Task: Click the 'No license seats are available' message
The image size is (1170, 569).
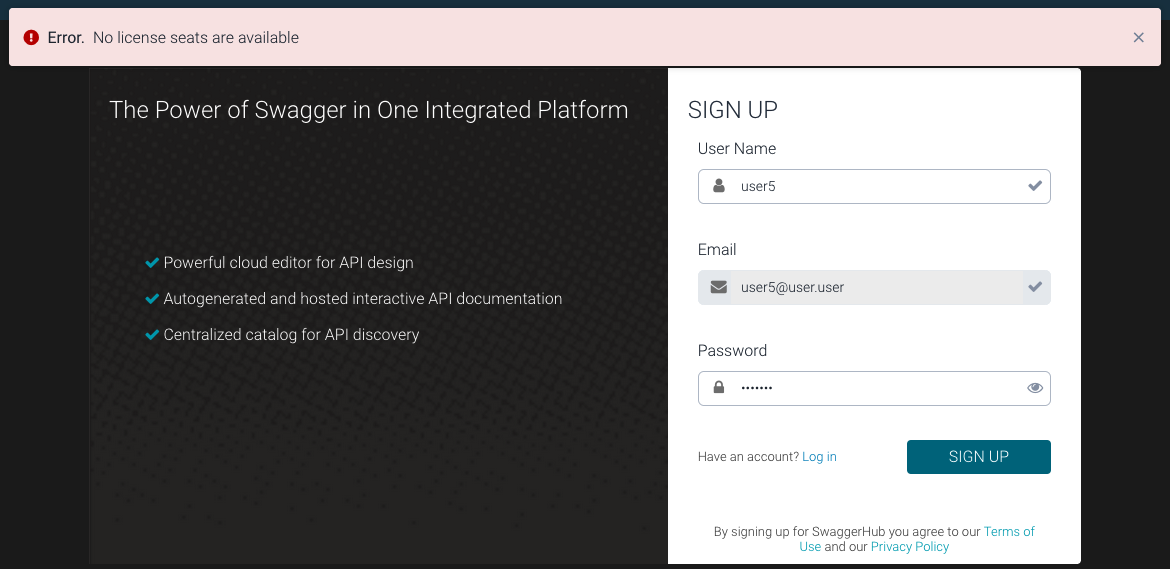Action: [x=196, y=38]
